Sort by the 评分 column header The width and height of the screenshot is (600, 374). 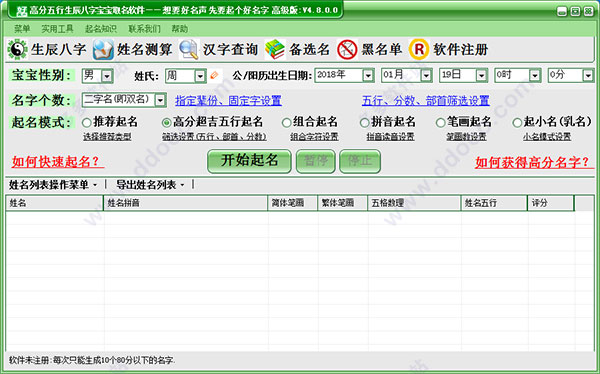551,203
